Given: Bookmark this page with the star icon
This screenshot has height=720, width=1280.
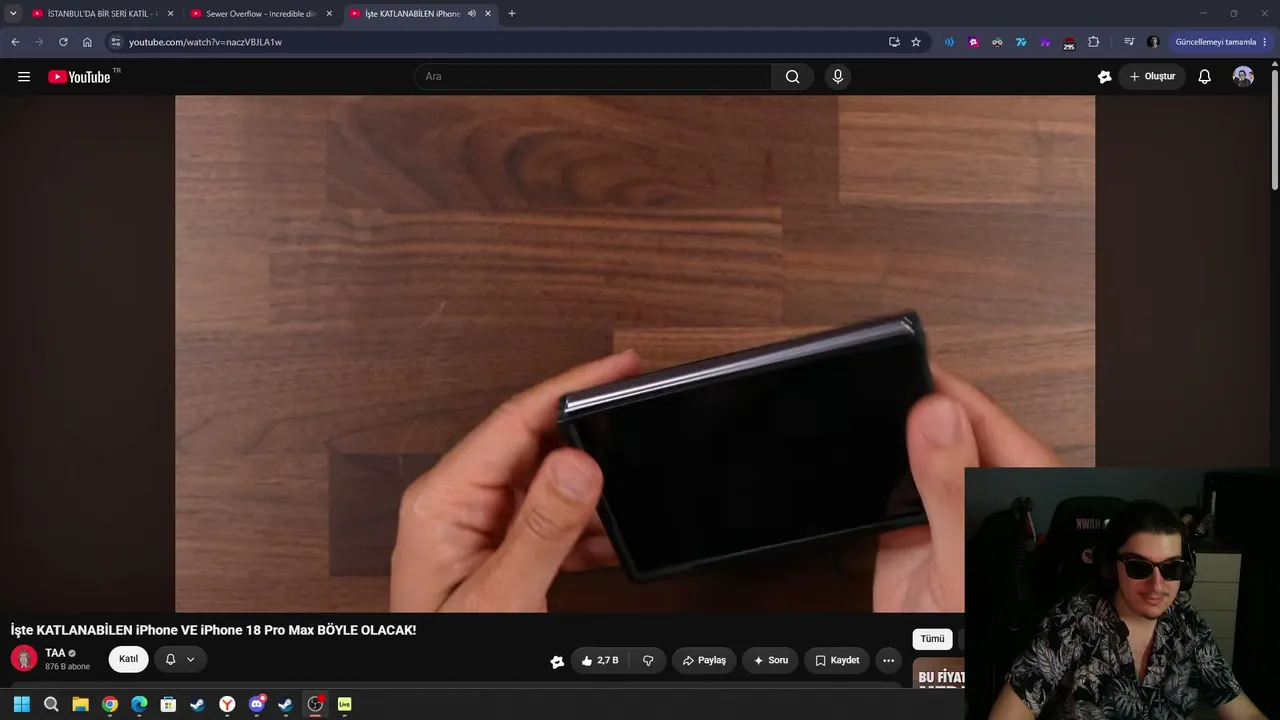Looking at the screenshot, I should pos(916,42).
